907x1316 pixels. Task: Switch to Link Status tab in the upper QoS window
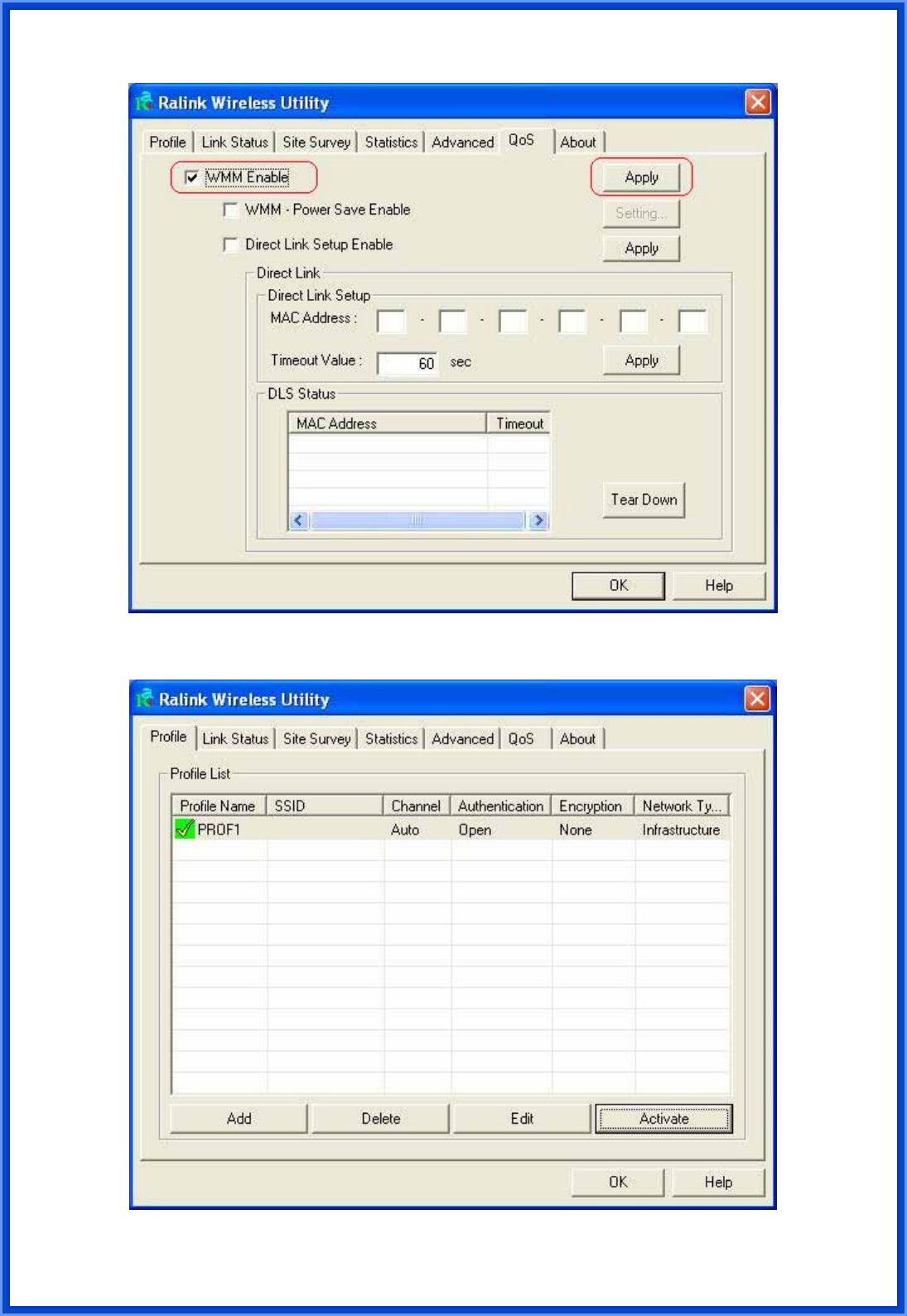[x=234, y=142]
